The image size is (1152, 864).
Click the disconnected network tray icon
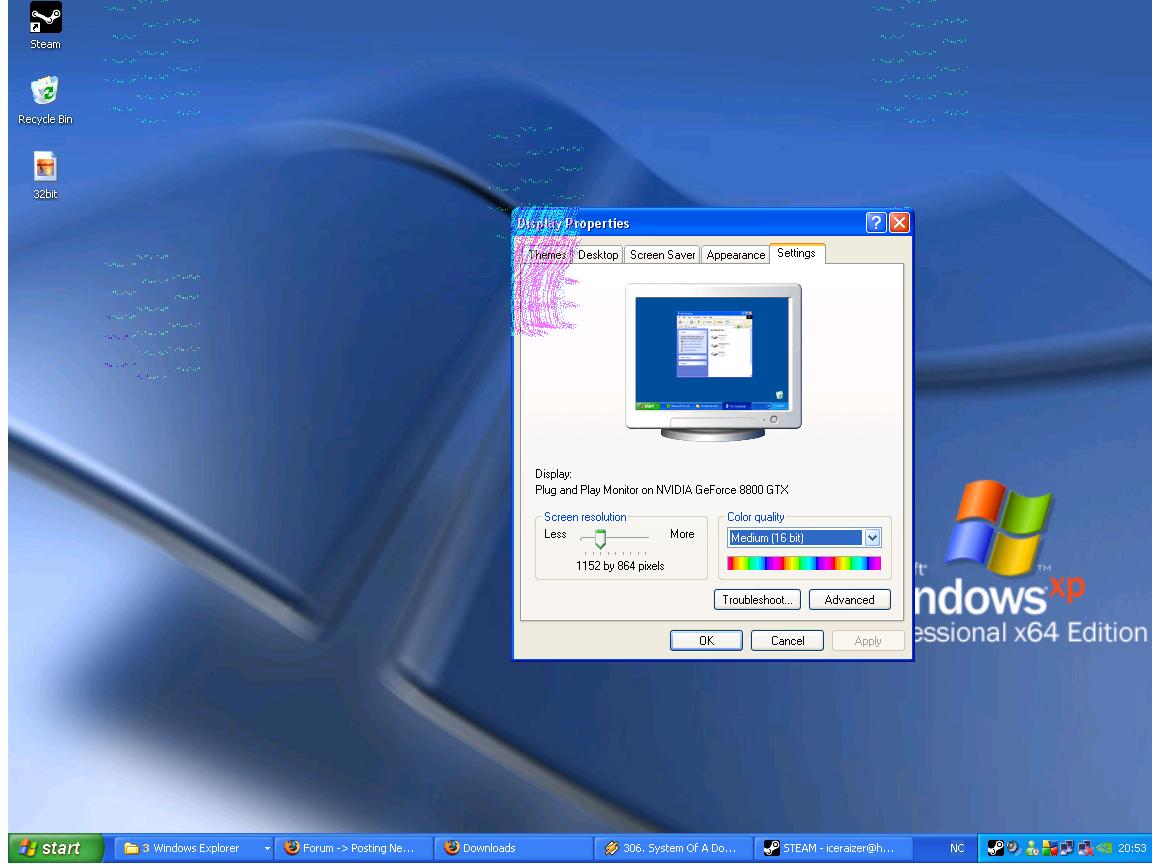coord(1085,848)
